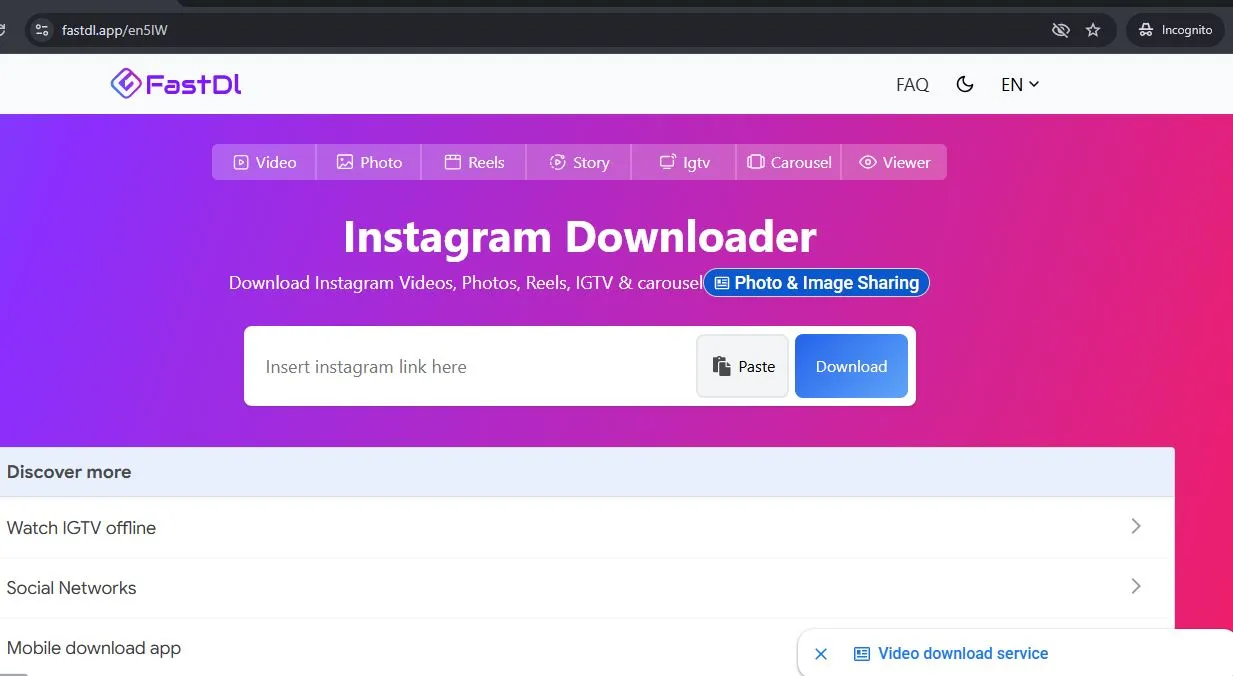Switch to the Igtv tab

(x=684, y=162)
